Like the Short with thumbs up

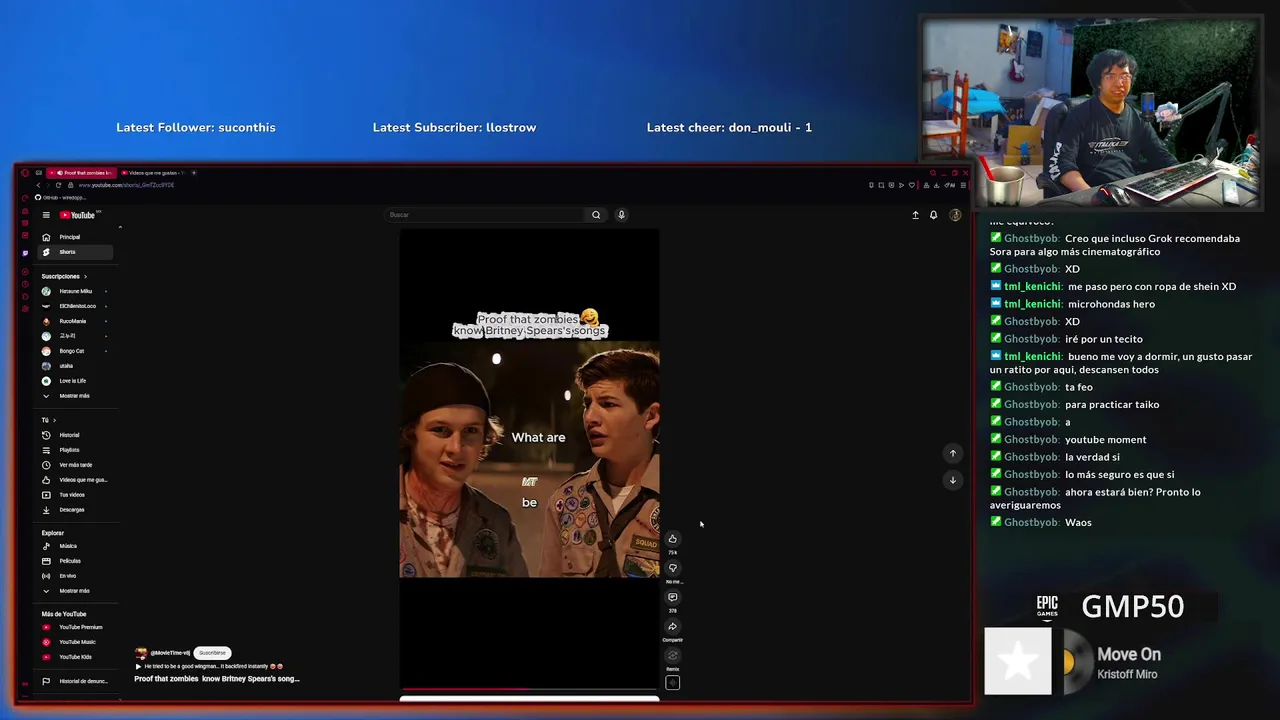pyautogui.click(x=672, y=539)
